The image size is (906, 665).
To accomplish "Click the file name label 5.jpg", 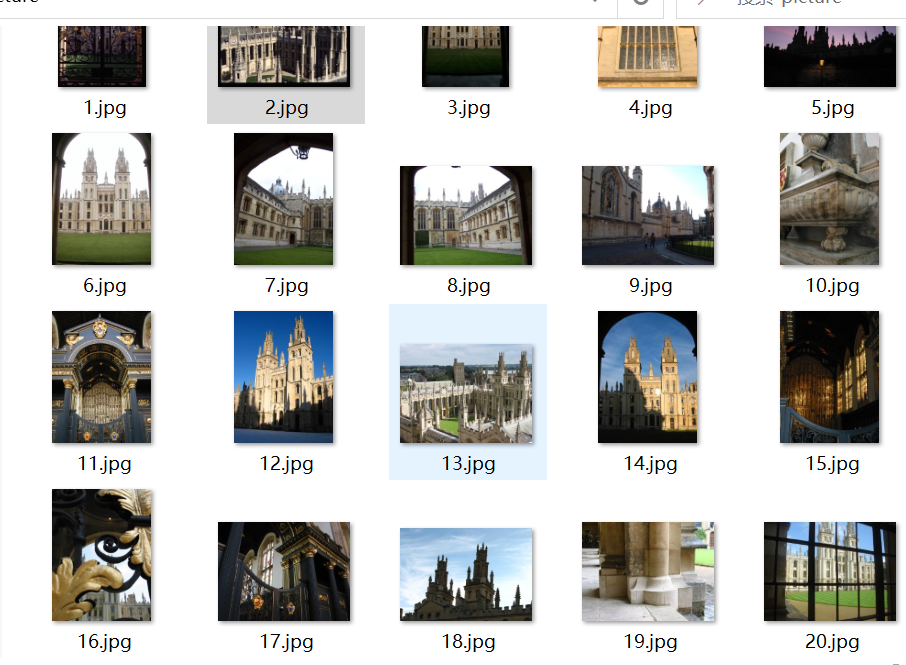I will [x=833, y=107].
